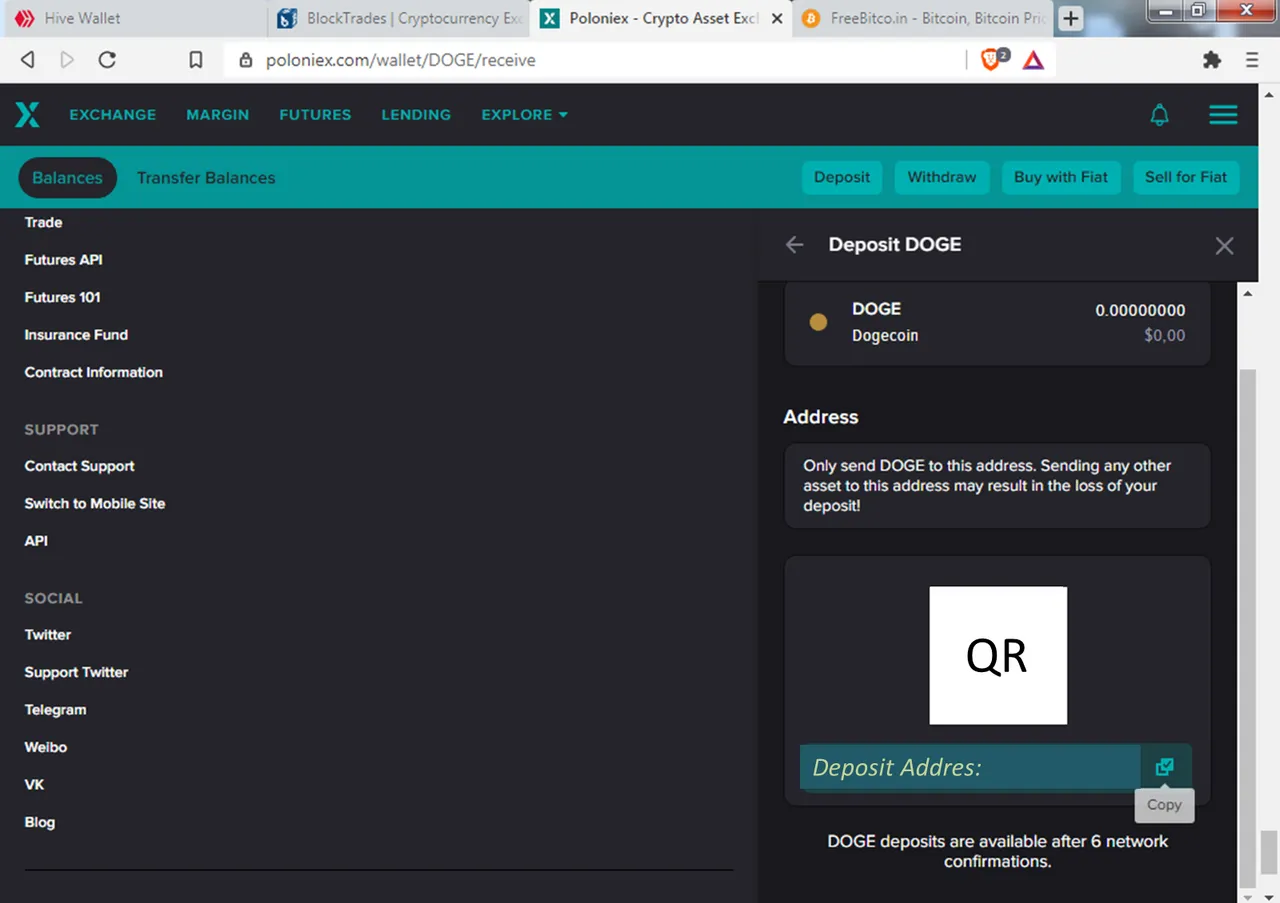Click the browser back button
This screenshot has height=903, width=1280.
(x=28, y=60)
